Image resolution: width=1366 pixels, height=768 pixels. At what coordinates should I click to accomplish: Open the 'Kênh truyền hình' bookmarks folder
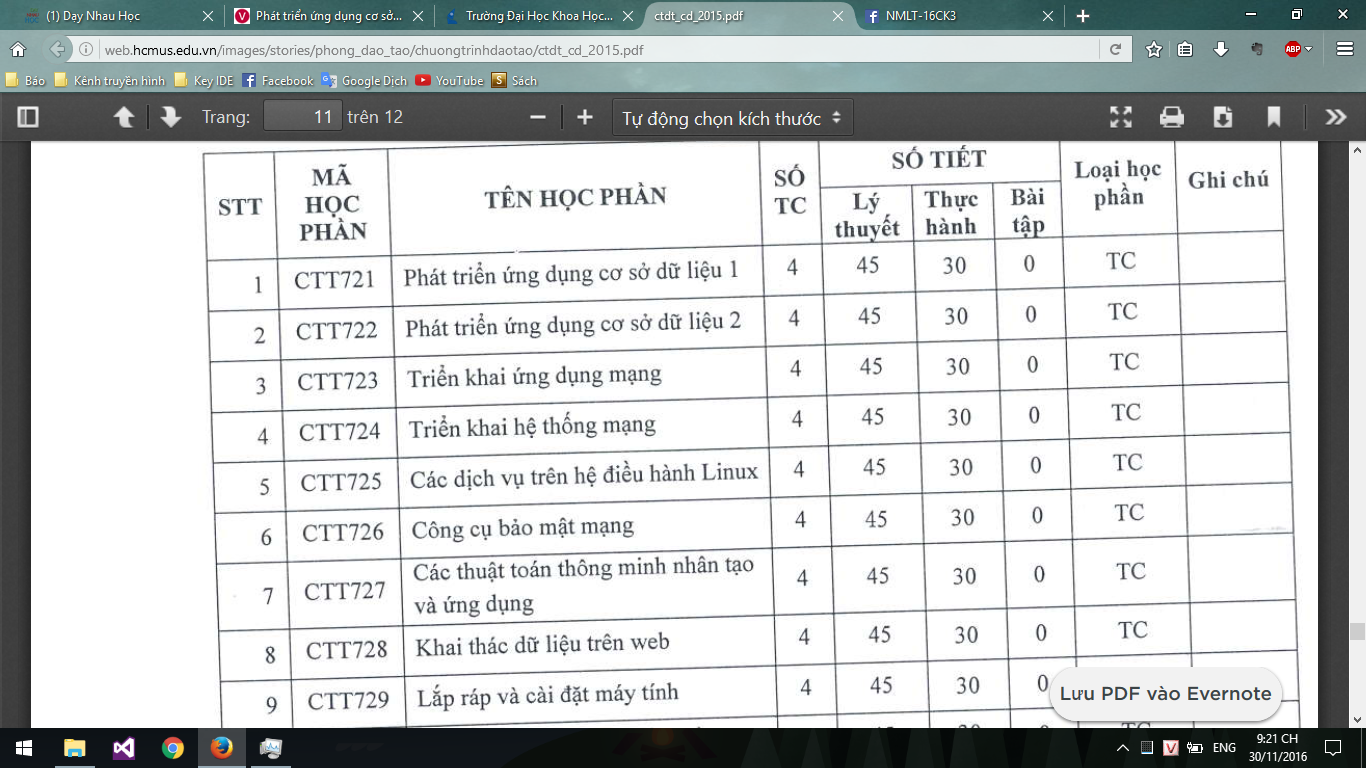point(110,81)
